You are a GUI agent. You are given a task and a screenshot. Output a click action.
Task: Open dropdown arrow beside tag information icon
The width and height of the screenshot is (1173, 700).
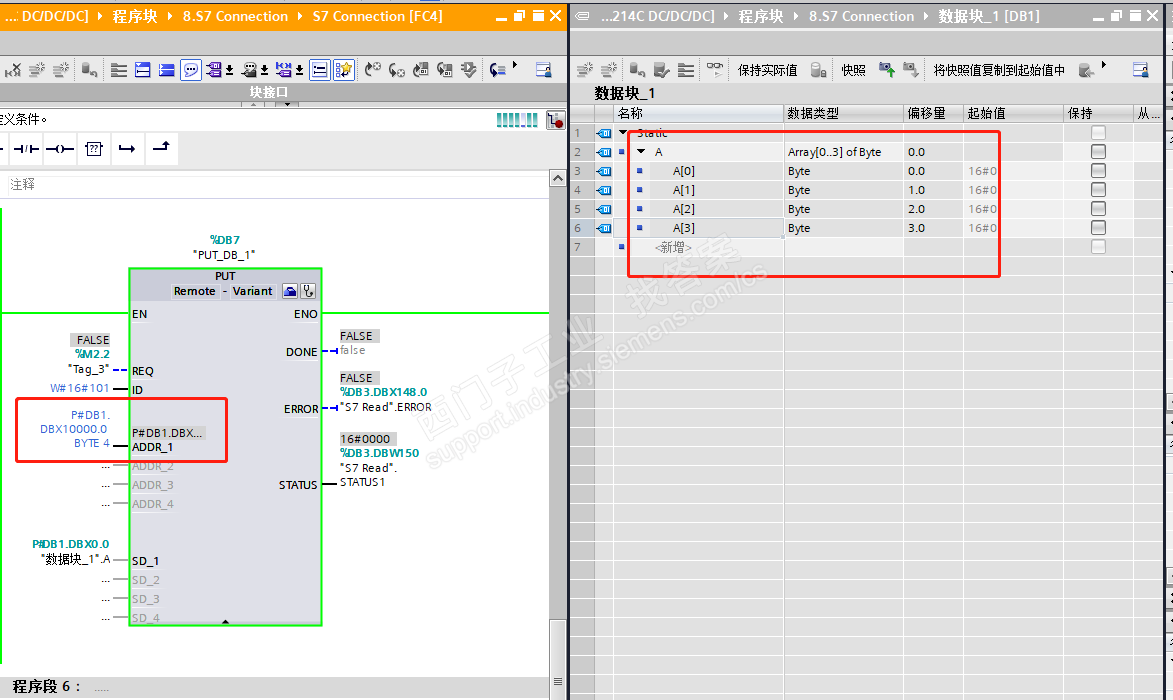(x=264, y=71)
